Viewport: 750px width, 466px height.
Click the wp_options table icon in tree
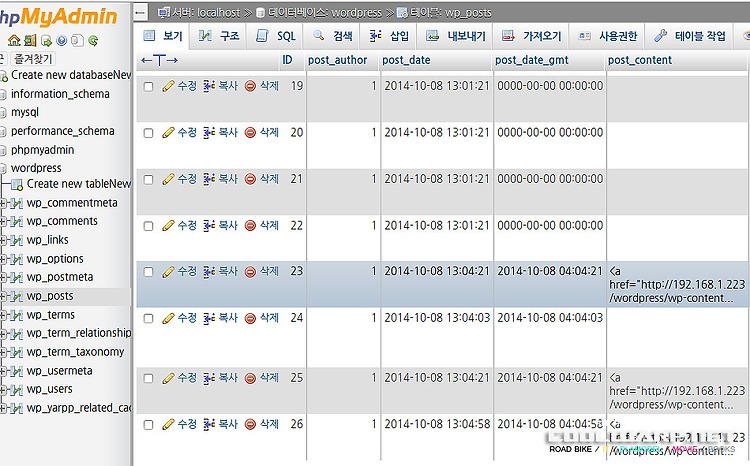click(17, 259)
